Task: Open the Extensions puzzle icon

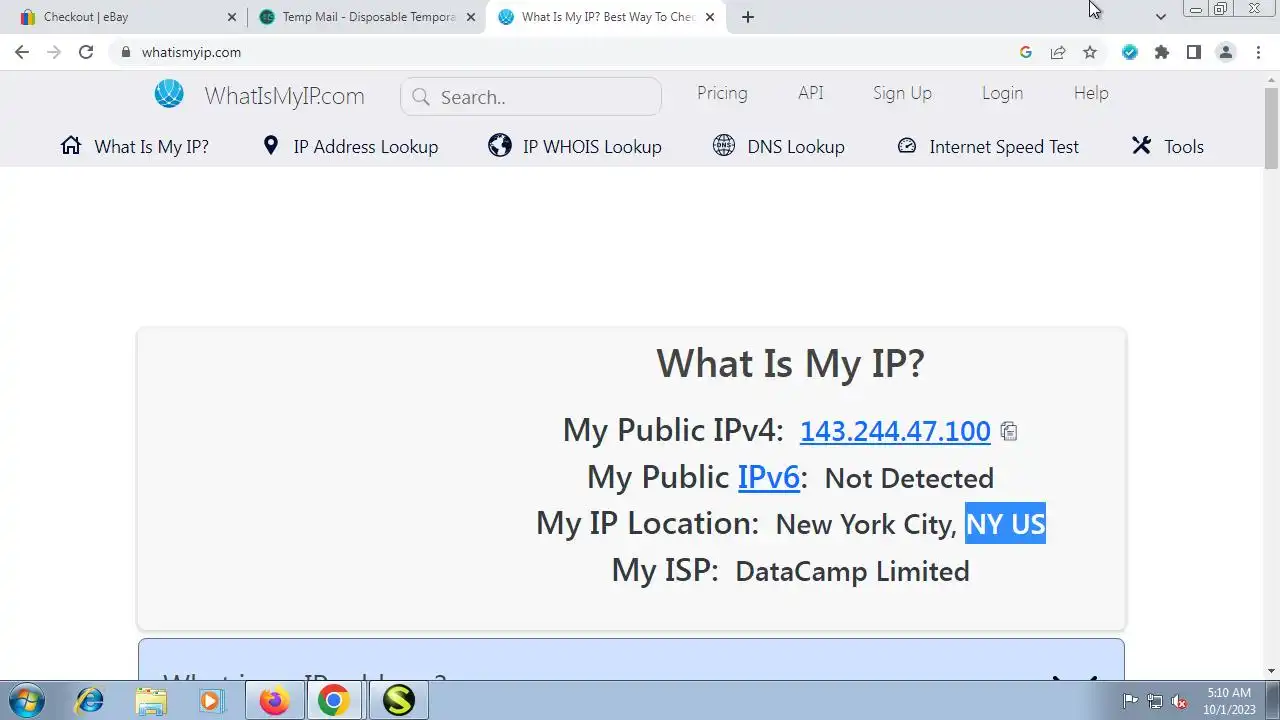Action: coord(1162,52)
